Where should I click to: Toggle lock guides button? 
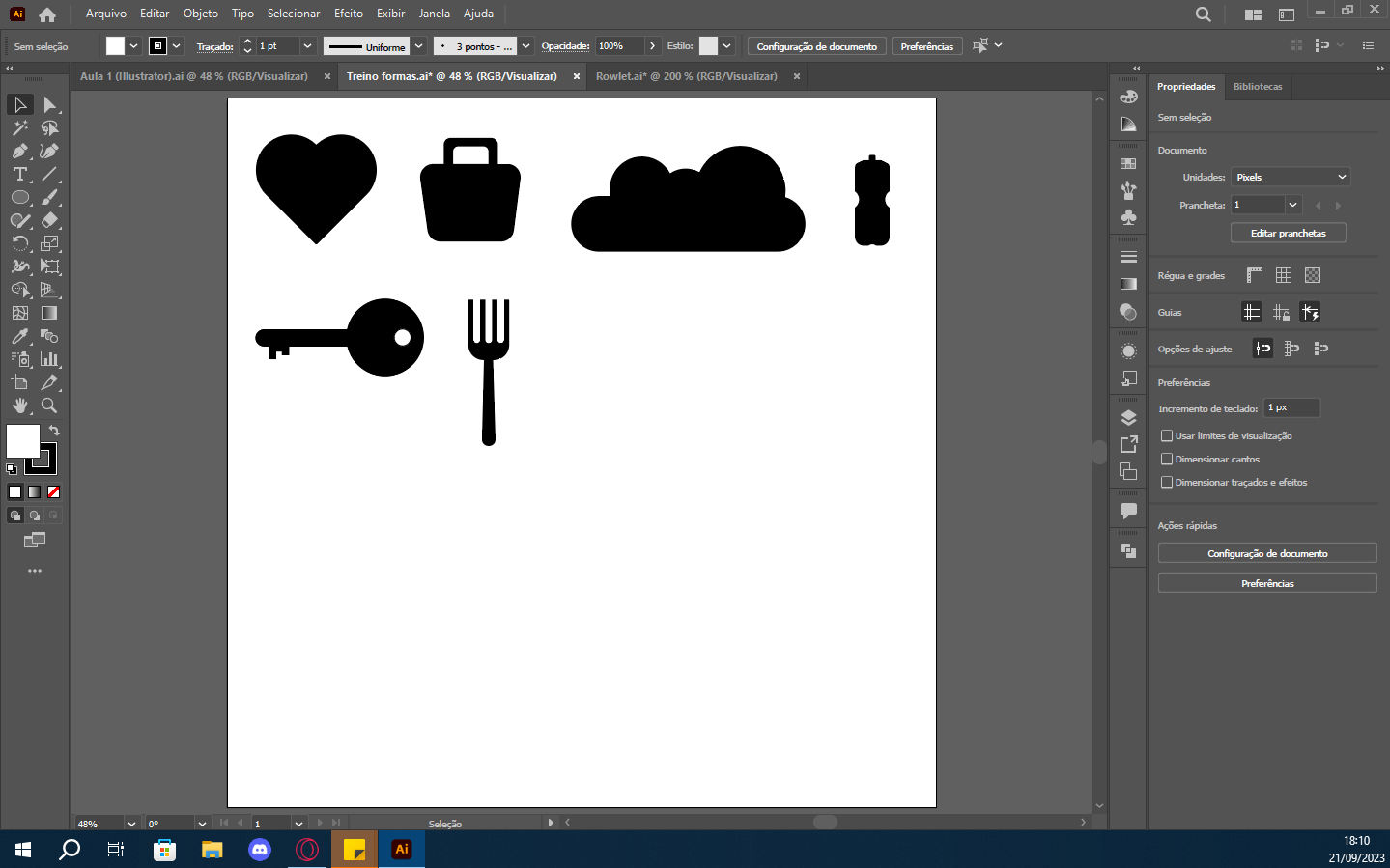pos(1281,312)
